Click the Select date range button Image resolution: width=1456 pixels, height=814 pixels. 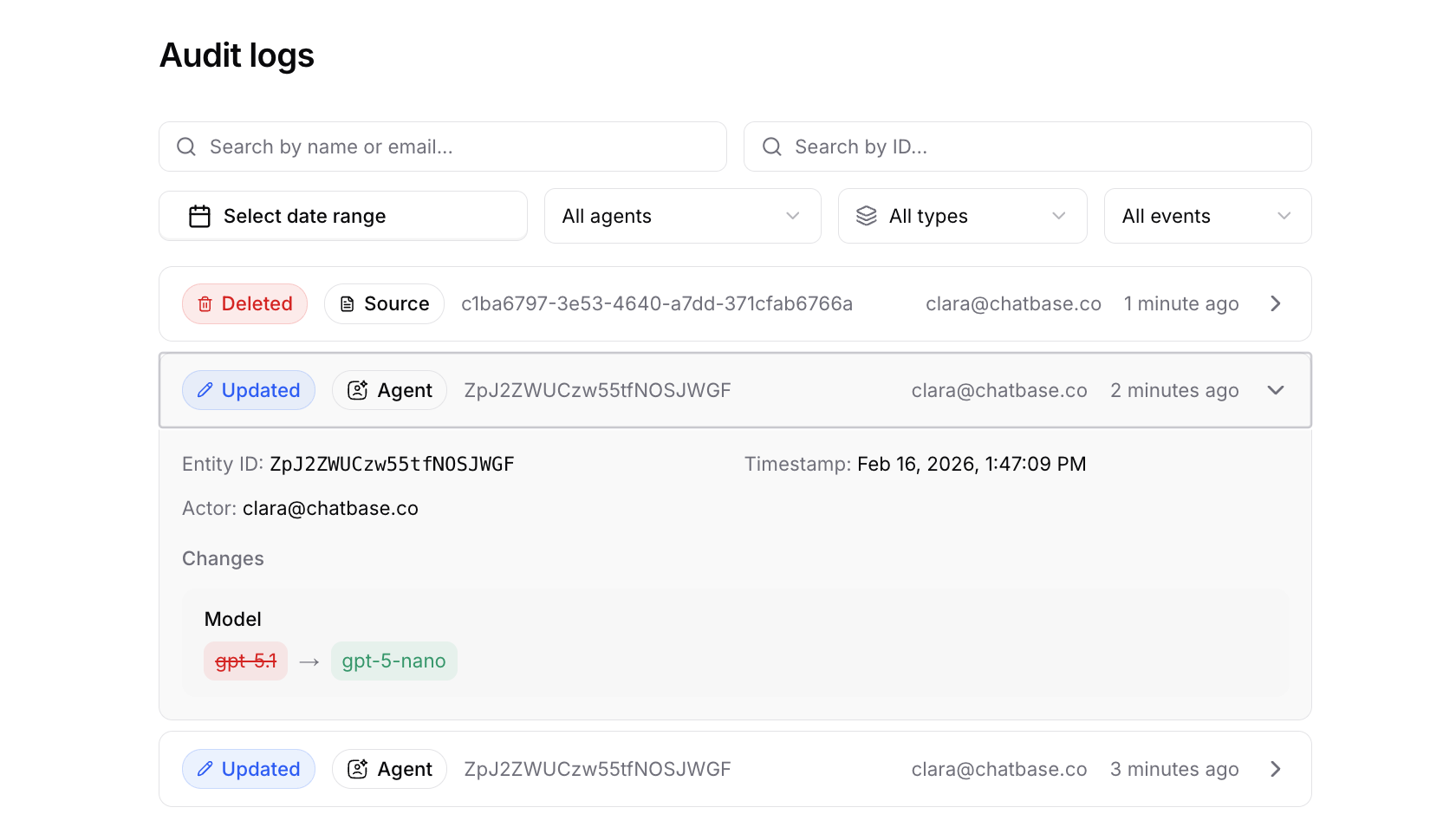(x=343, y=216)
